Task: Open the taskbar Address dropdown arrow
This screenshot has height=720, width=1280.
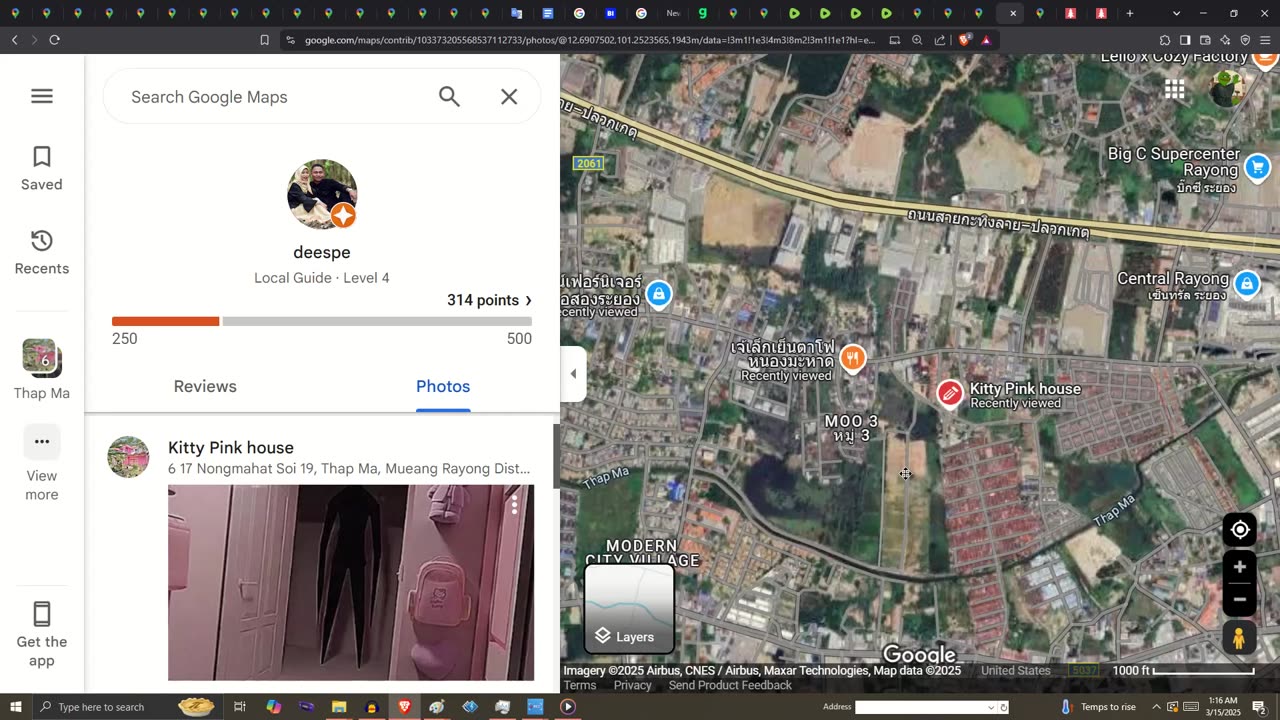Action: pyautogui.click(x=992, y=707)
